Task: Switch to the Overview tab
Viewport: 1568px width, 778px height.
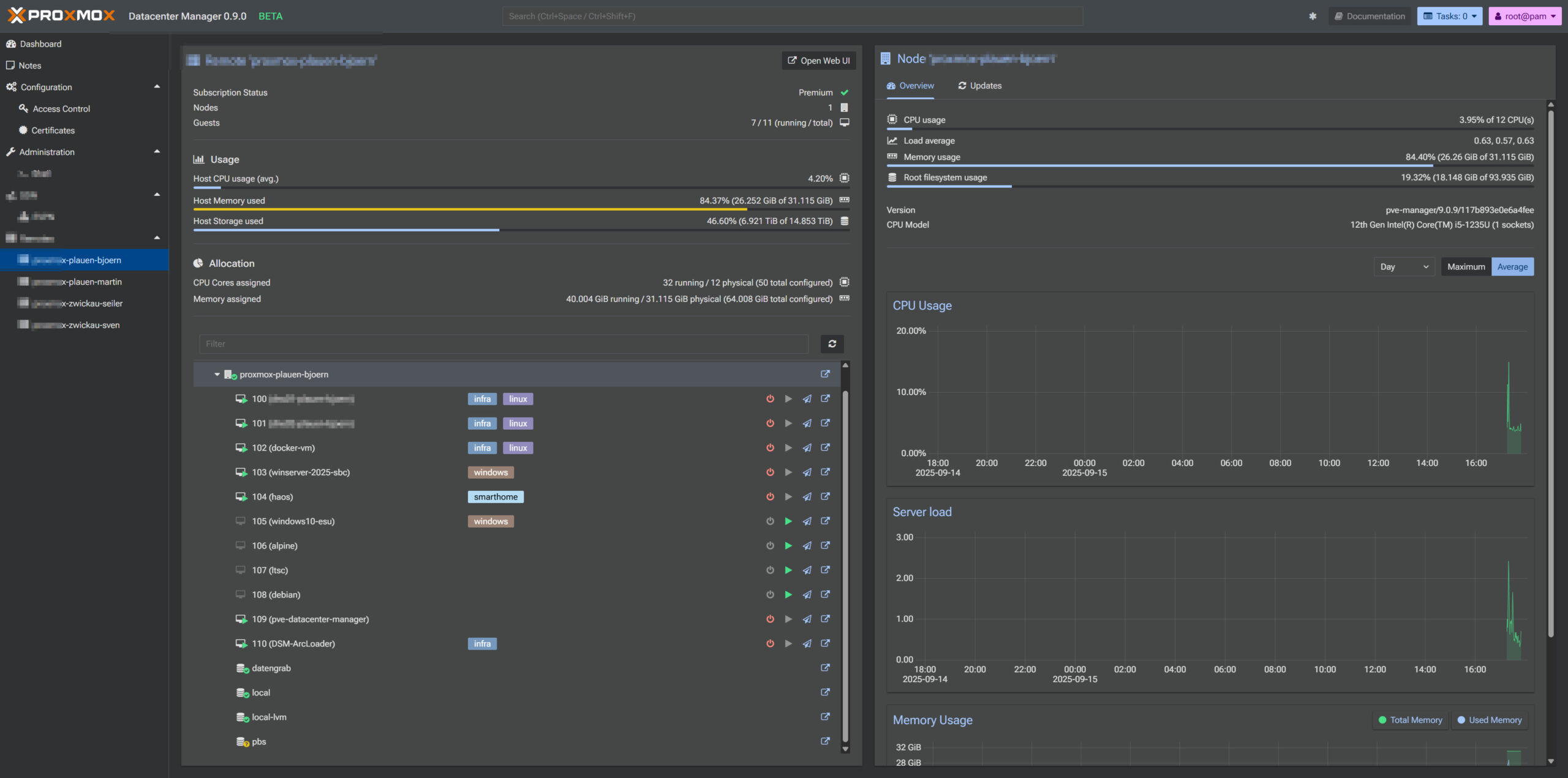Action: (x=910, y=86)
